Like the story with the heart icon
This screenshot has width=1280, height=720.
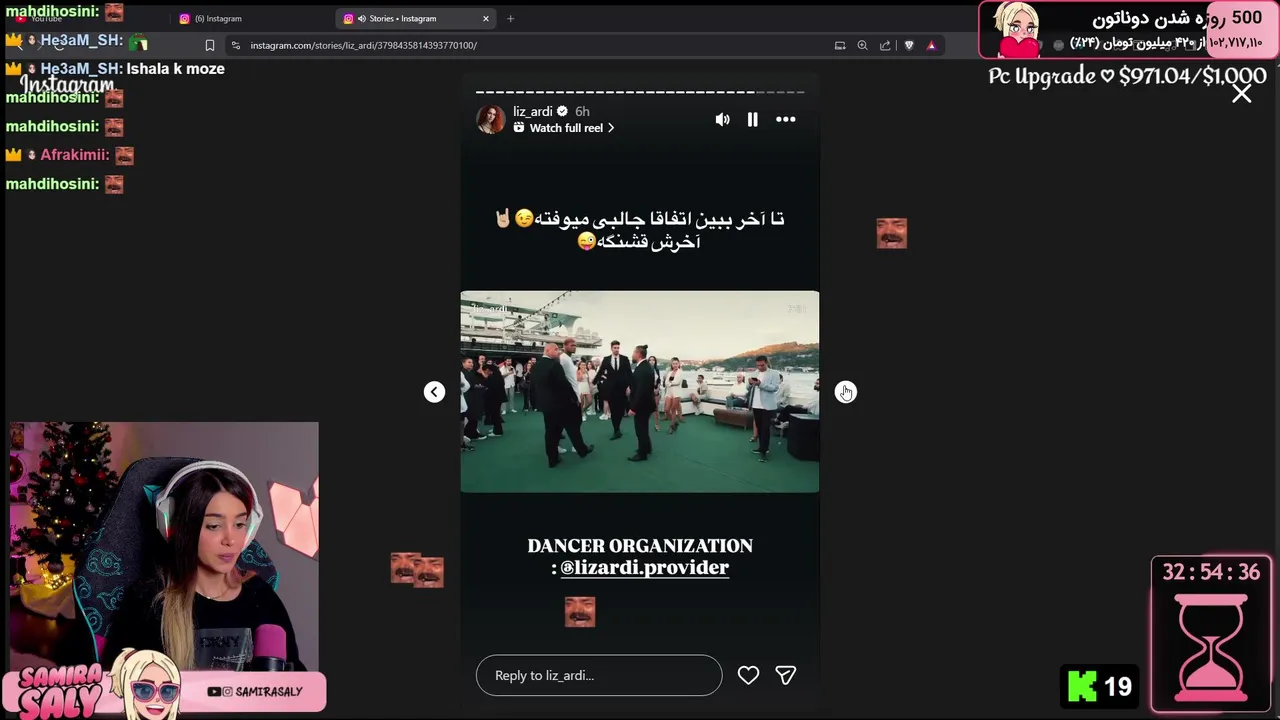[748, 675]
